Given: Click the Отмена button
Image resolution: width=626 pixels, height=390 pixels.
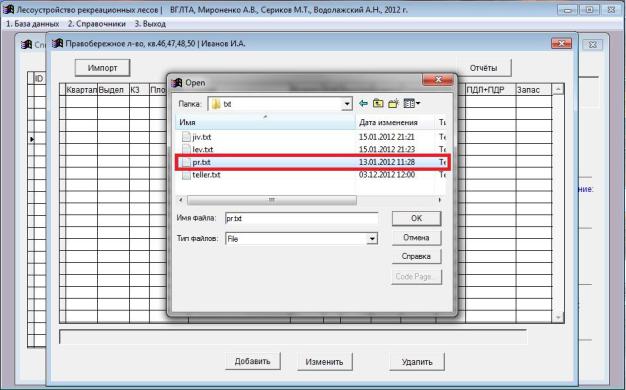Looking at the screenshot, I should (416, 238).
